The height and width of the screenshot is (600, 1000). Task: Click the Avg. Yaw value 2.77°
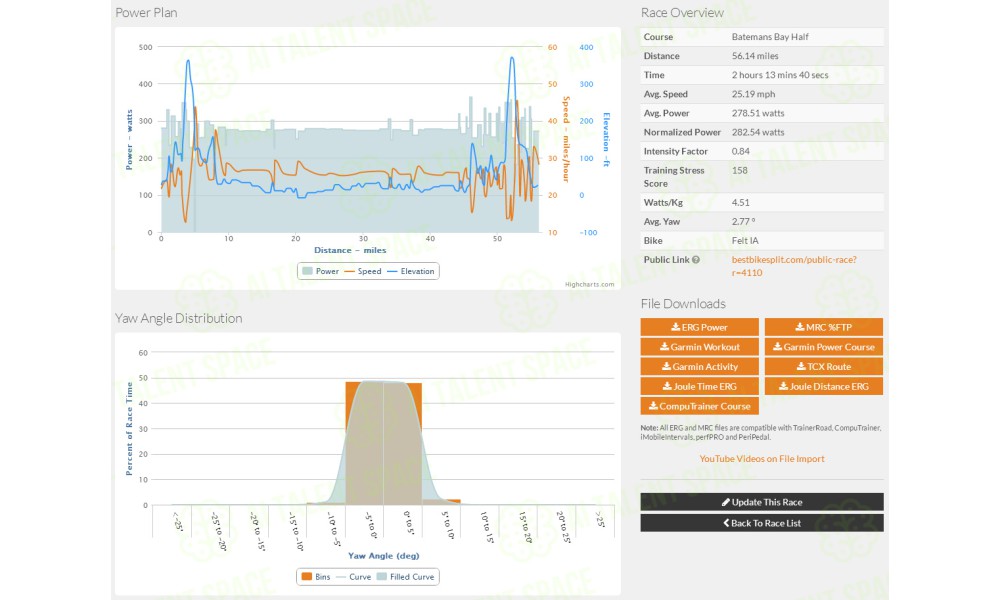tap(743, 222)
